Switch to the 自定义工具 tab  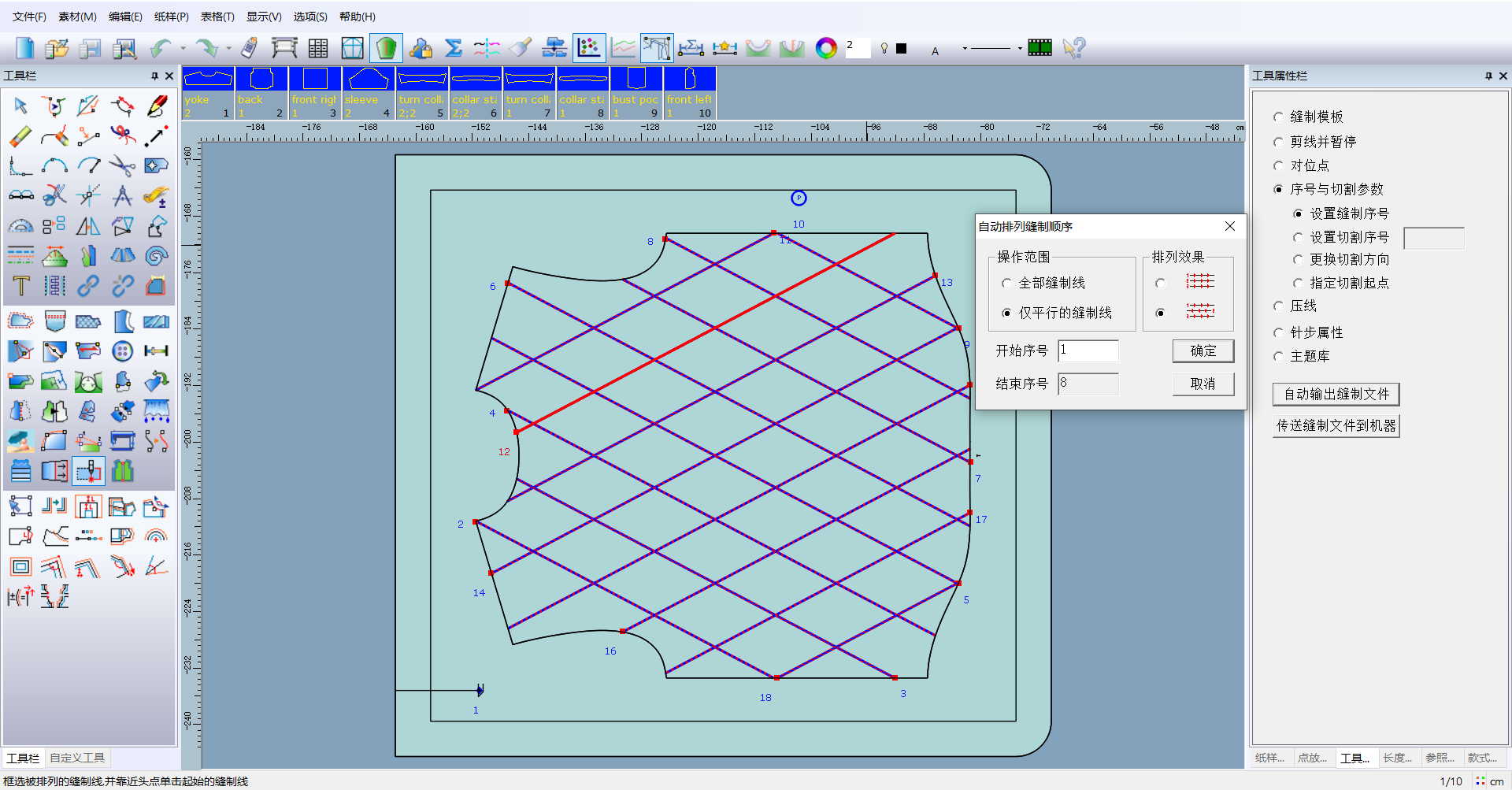pos(77,758)
